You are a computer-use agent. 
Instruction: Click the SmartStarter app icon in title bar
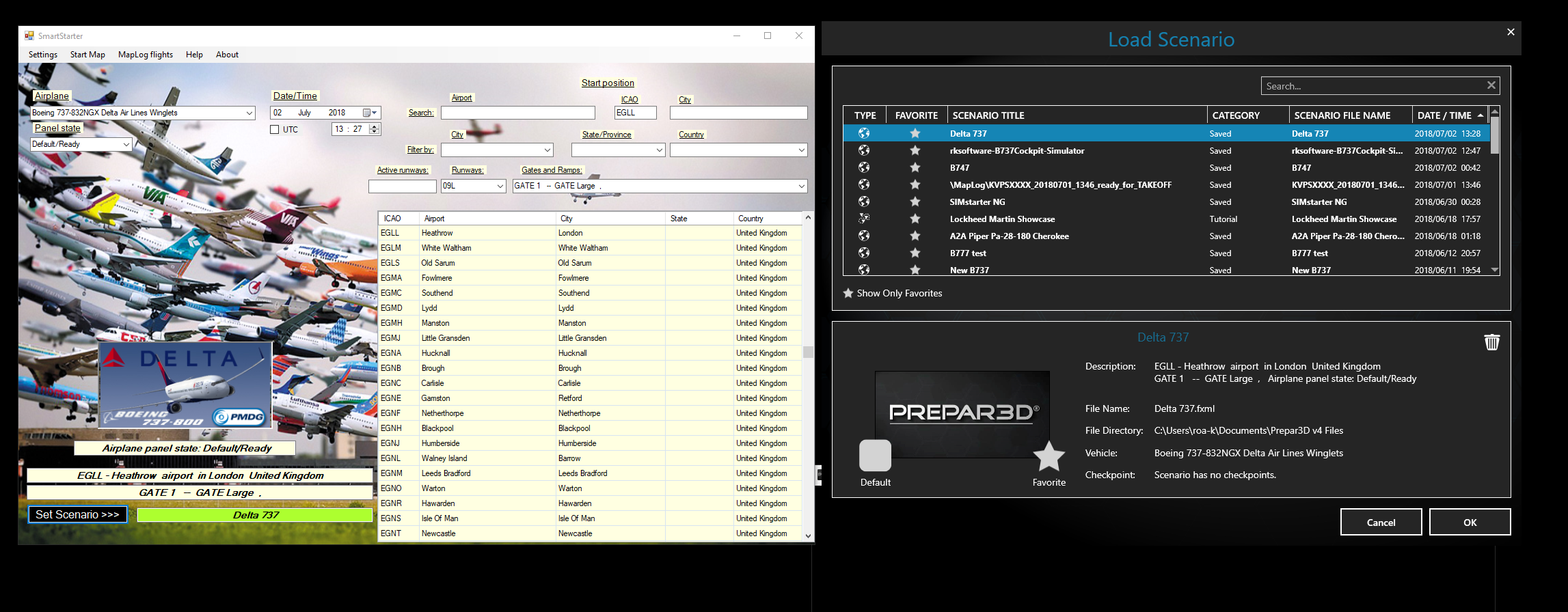click(x=29, y=36)
